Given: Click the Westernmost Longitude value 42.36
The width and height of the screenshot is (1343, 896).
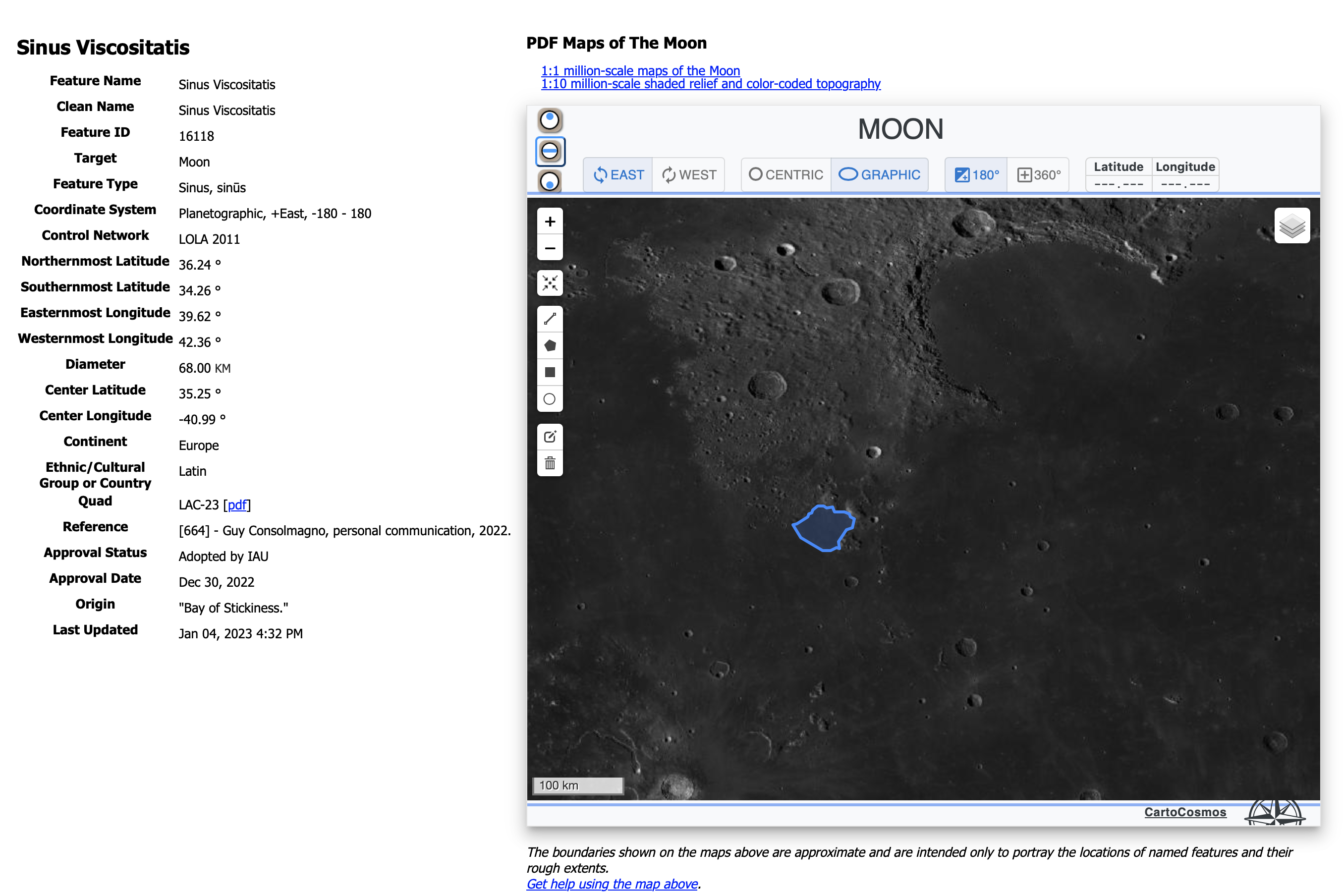Looking at the screenshot, I should coord(199,342).
